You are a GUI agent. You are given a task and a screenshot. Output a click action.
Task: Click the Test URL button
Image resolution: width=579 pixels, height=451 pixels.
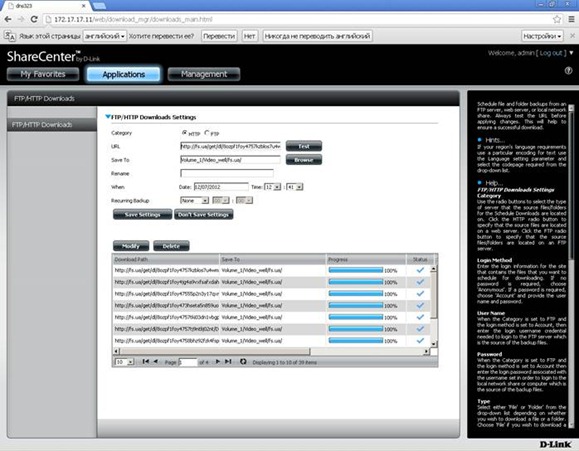[304, 146]
